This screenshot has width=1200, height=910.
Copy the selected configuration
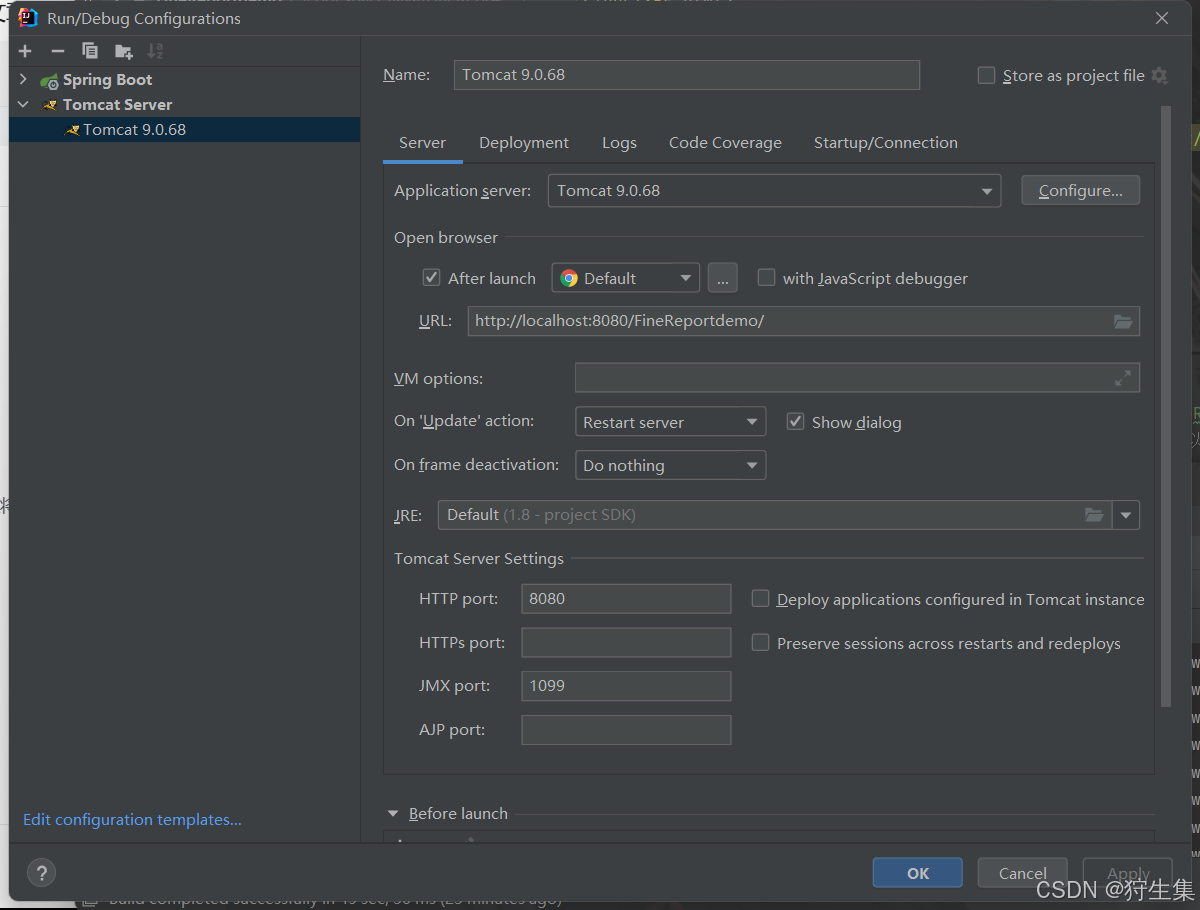[x=90, y=51]
